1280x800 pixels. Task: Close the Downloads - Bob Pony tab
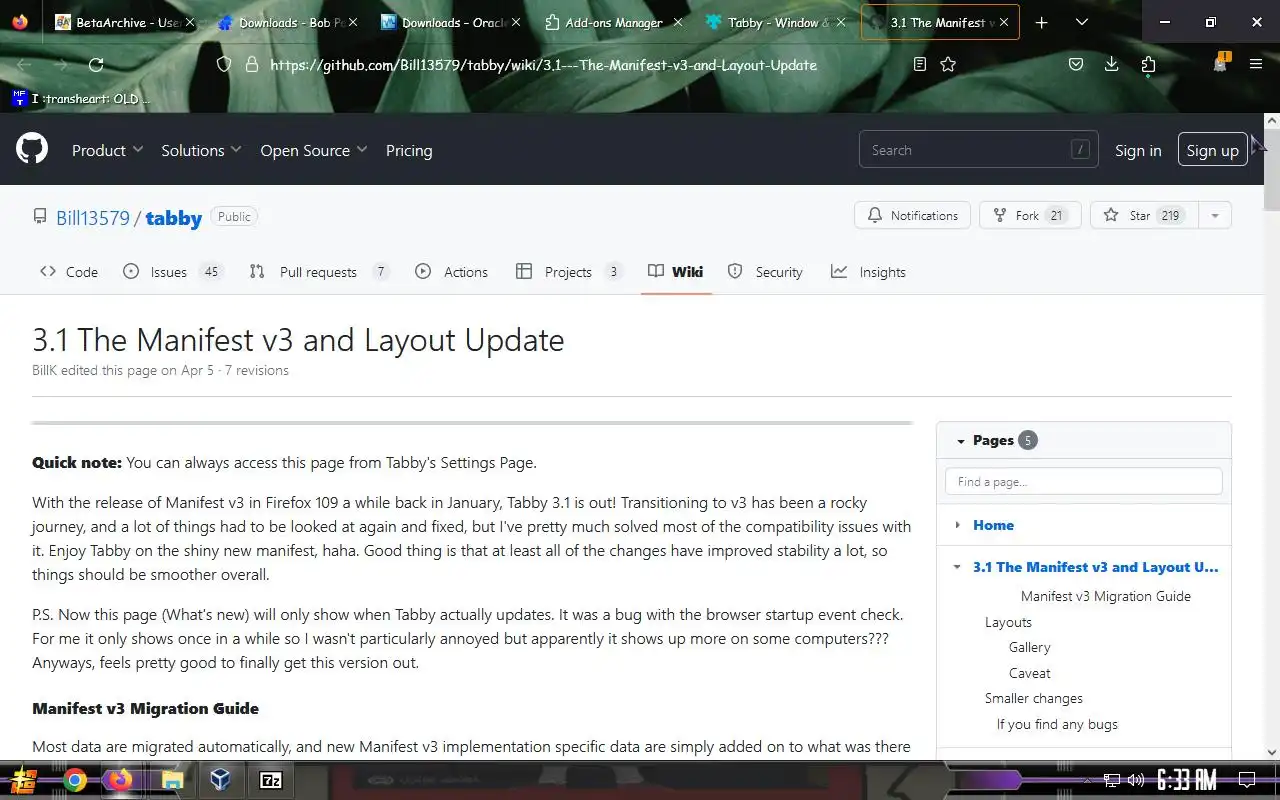click(x=352, y=22)
